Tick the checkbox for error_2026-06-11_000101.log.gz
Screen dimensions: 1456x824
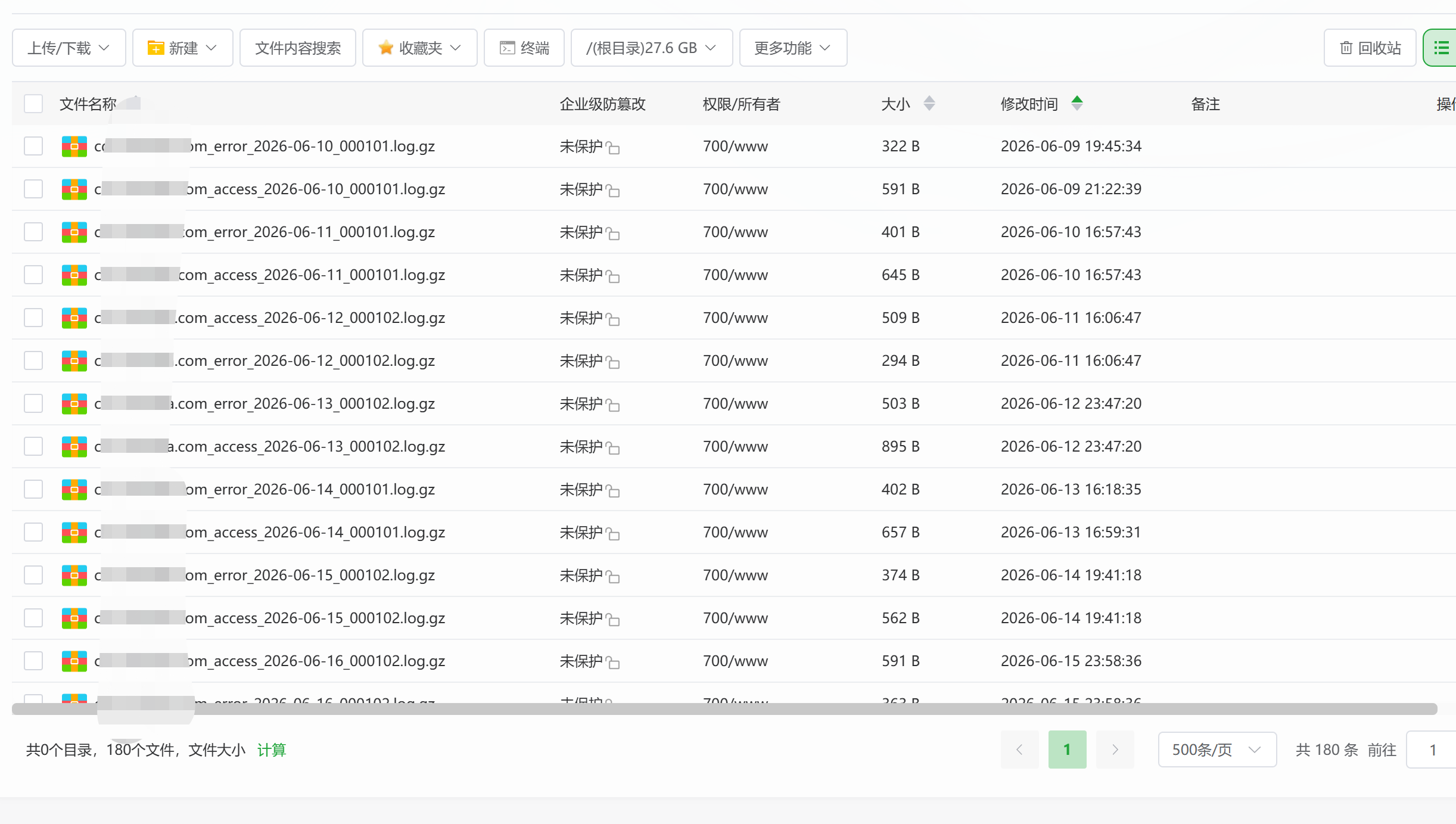point(33,232)
